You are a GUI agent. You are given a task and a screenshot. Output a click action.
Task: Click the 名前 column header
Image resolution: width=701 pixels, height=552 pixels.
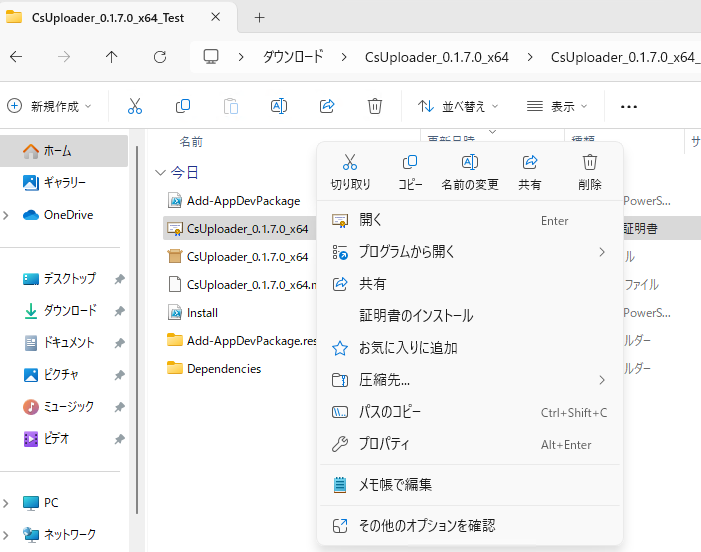(191, 142)
